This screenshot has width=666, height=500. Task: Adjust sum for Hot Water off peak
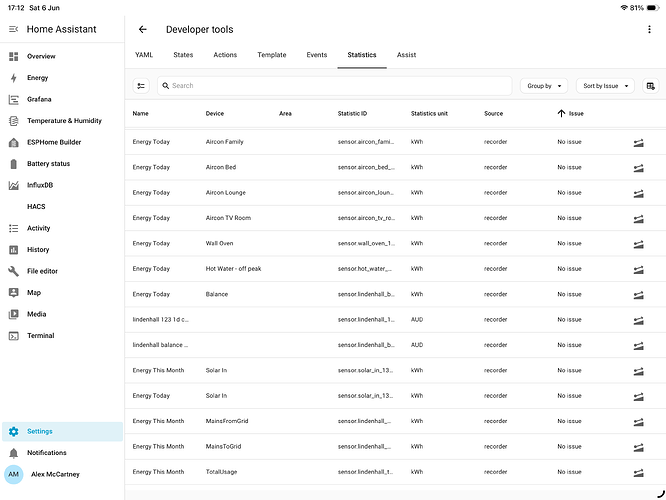(x=638, y=270)
